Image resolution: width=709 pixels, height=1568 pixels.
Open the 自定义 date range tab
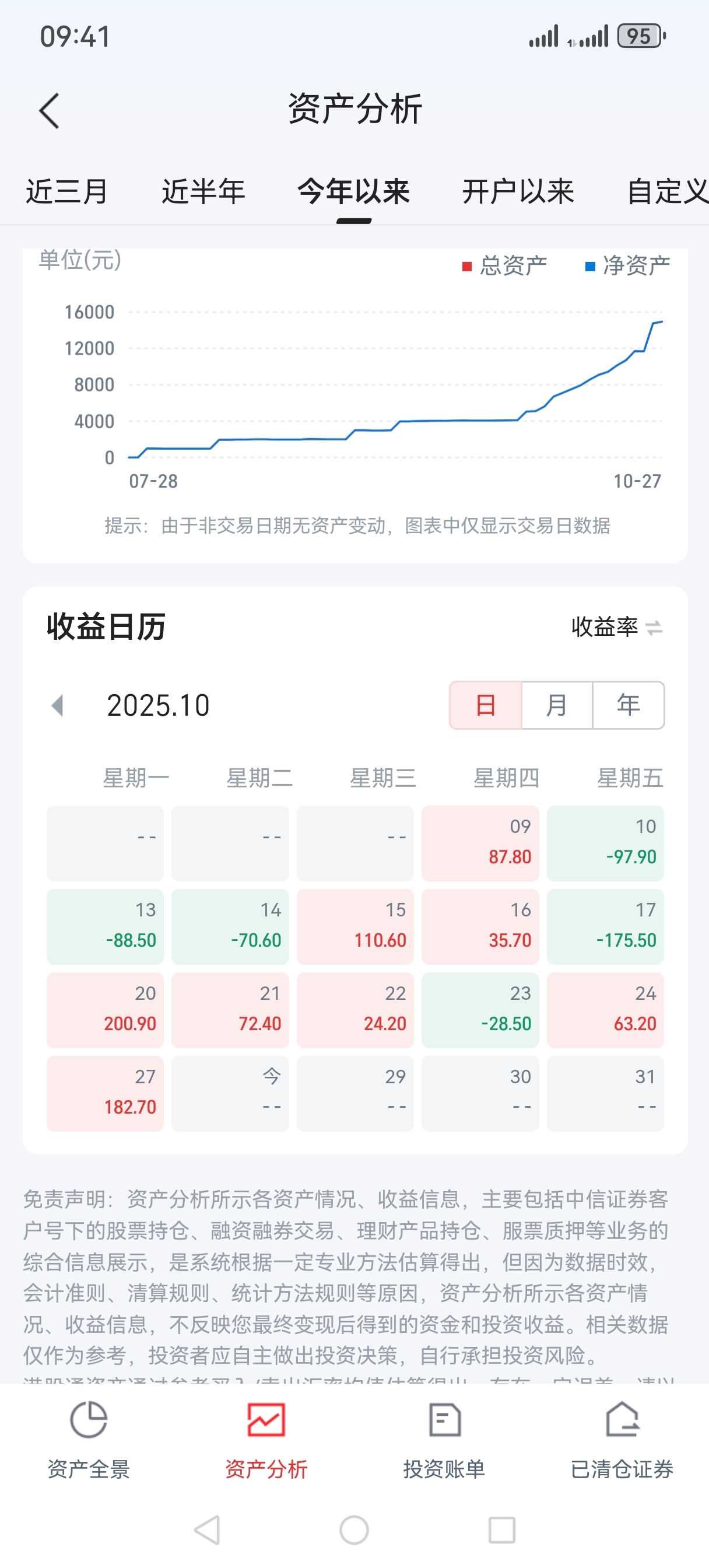tap(667, 192)
